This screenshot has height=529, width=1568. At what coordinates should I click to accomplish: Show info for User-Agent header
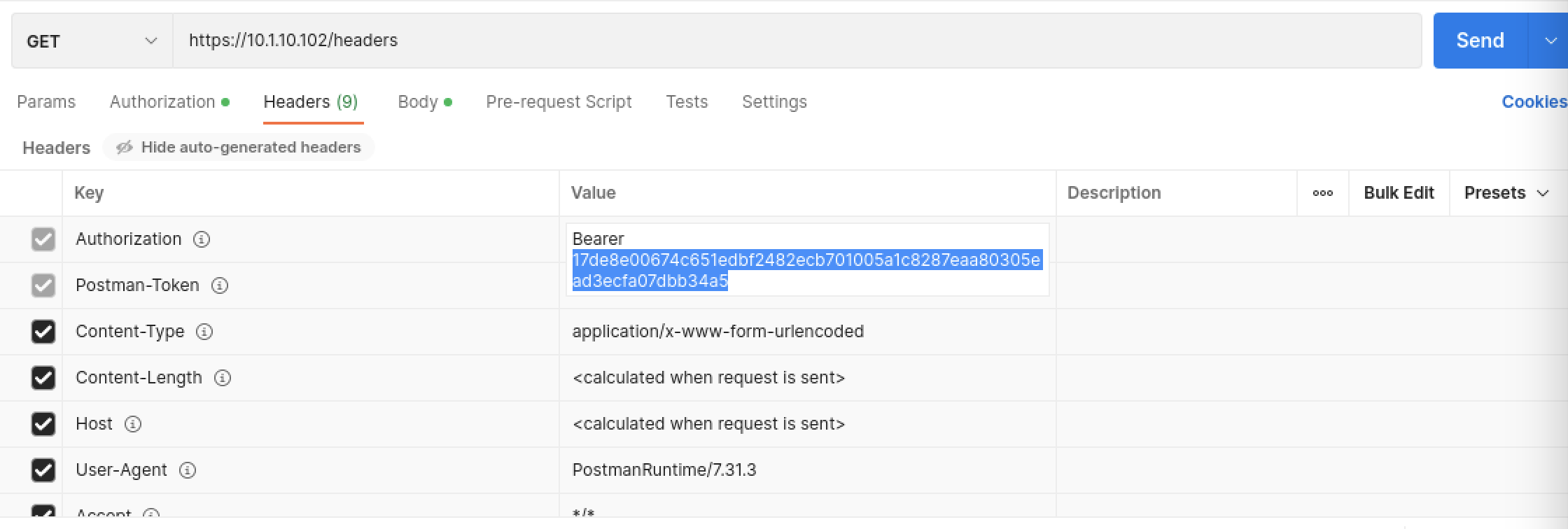pos(188,470)
